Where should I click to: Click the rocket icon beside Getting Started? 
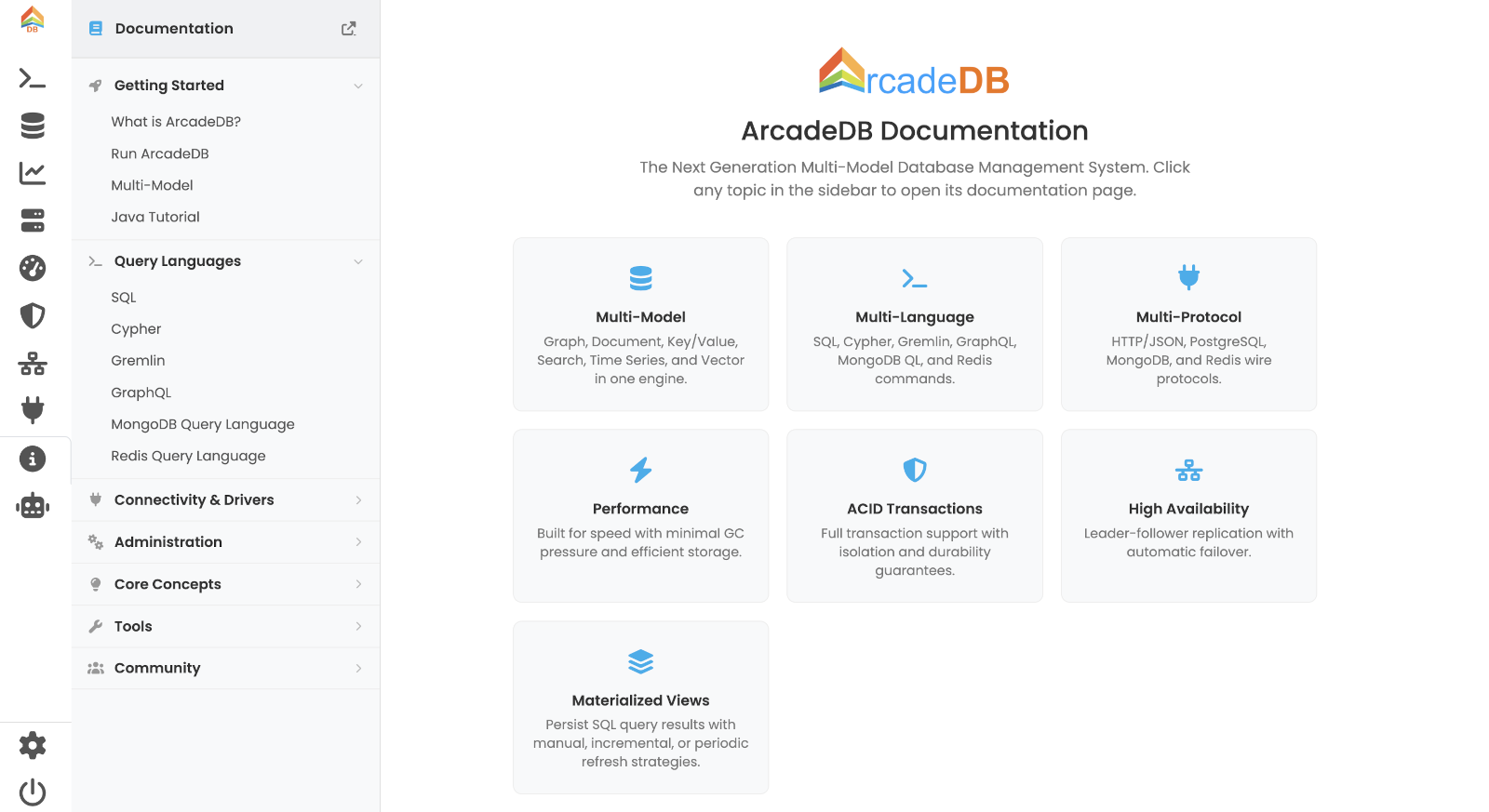(x=95, y=86)
